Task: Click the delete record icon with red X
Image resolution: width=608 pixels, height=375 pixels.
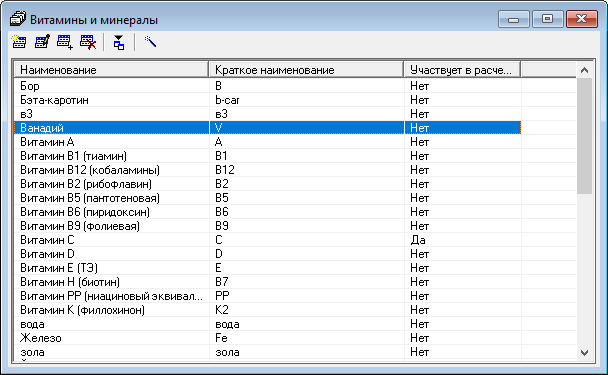Action: coord(88,41)
